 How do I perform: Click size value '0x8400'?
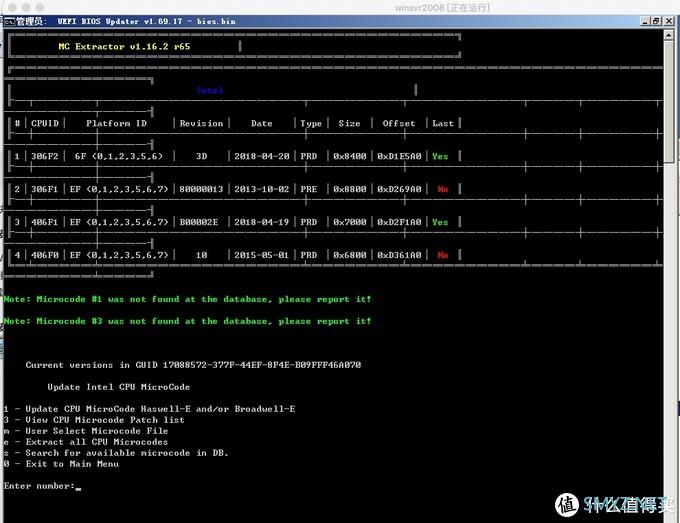350,156
